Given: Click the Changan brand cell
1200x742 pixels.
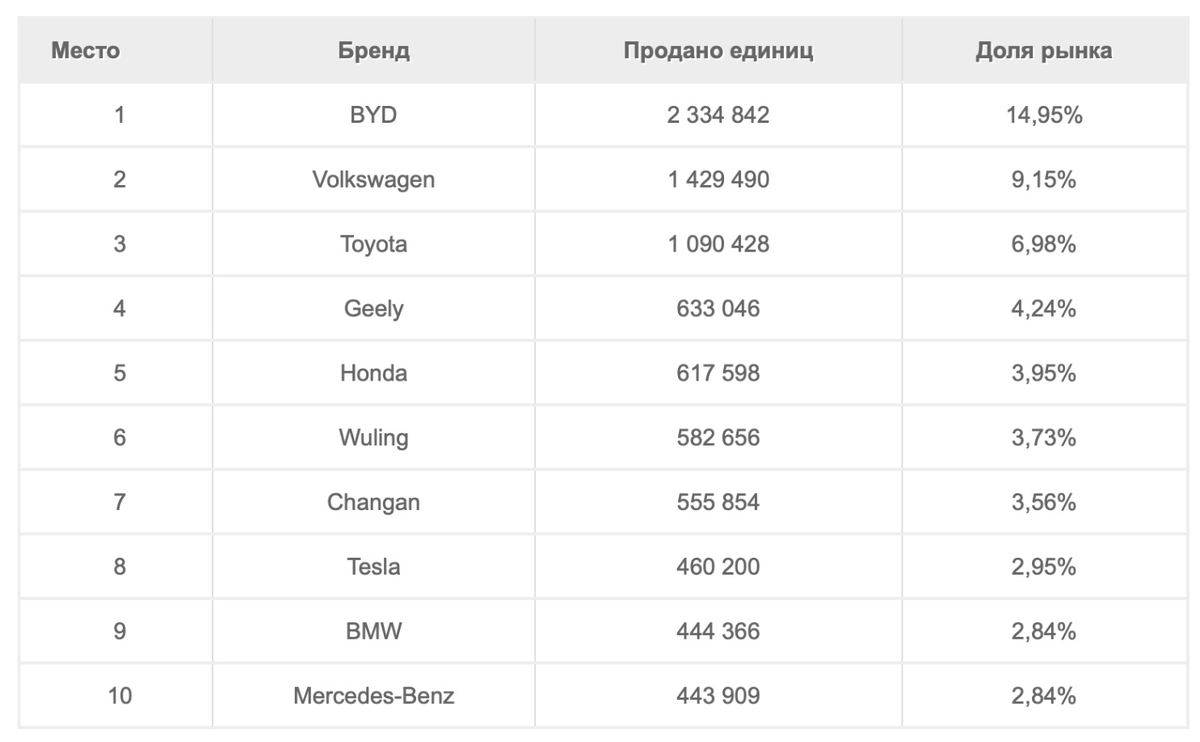Looking at the screenshot, I should (x=373, y=502).
